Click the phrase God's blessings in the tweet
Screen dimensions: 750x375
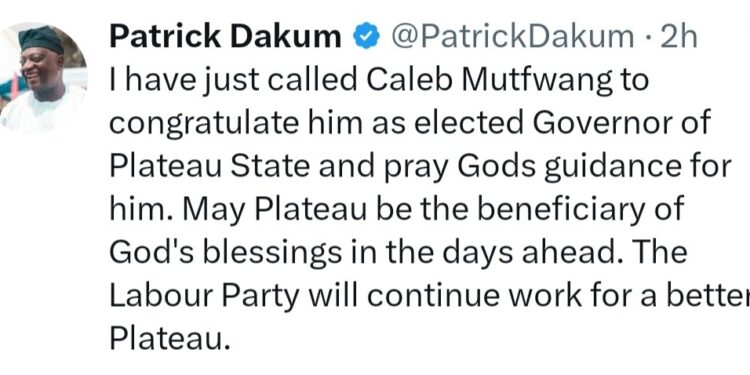pyautogui.click(x=225, y=254)
